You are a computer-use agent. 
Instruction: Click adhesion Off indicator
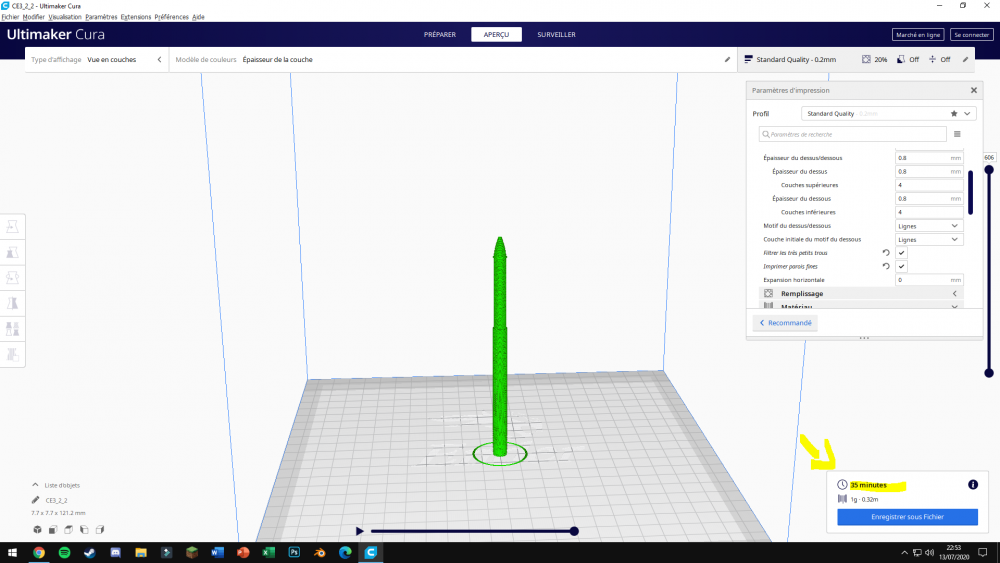[939, 59]
